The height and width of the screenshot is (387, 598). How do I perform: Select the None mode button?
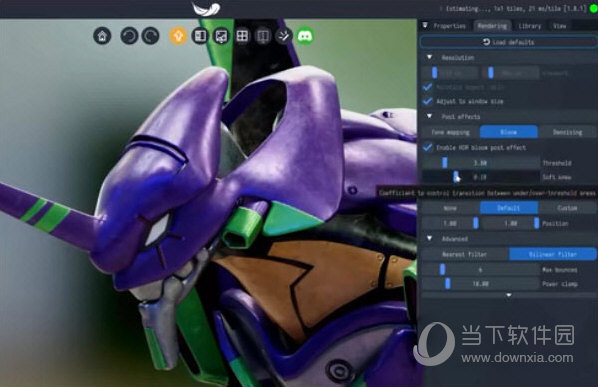click(x=450, y=208)
